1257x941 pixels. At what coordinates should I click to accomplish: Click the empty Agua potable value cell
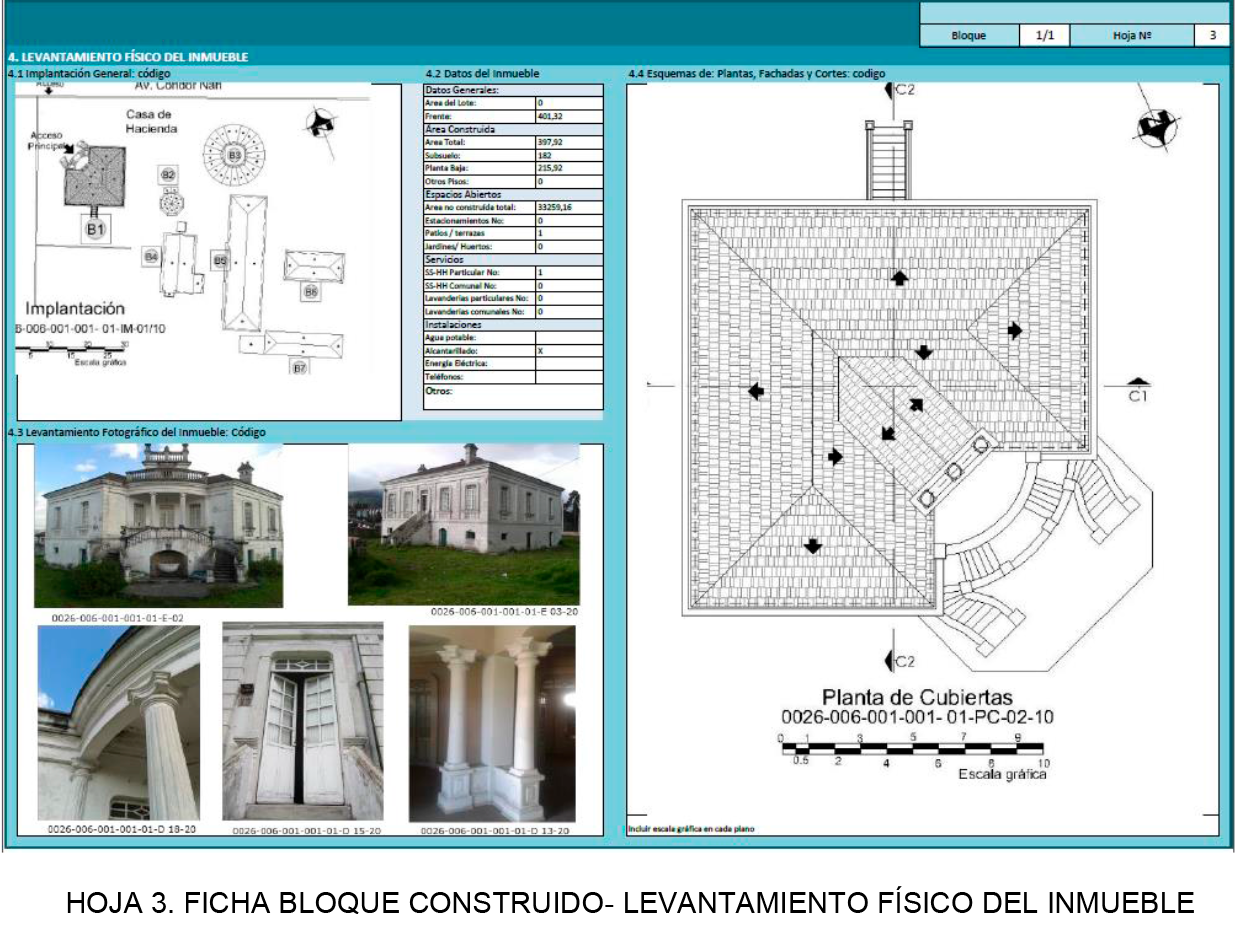point(569,338)
